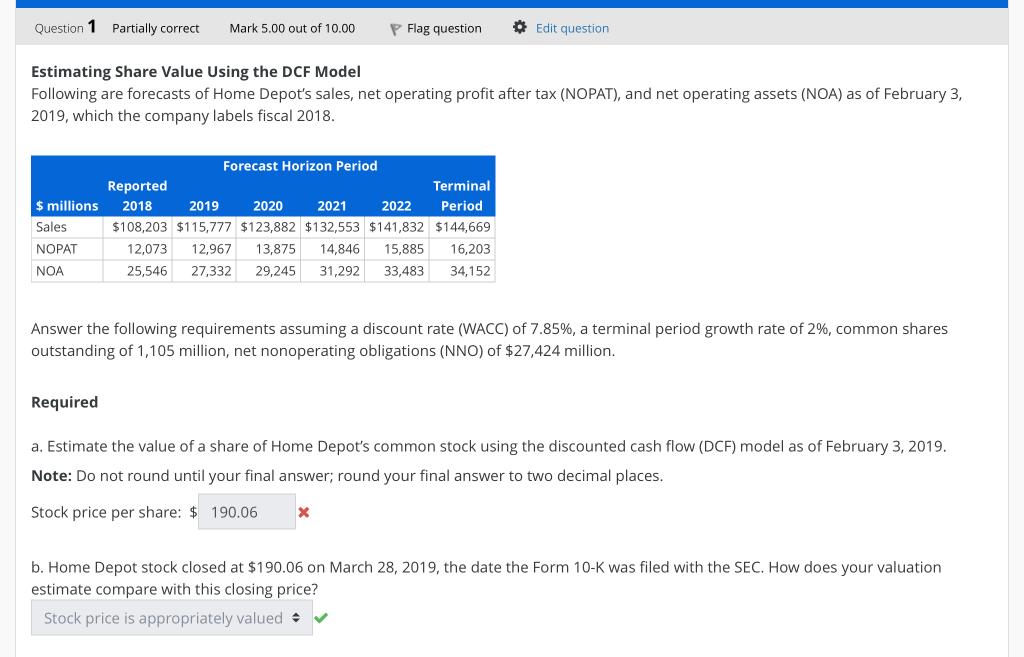
Task: Click the NOPAT row label
Action: (56, 249)
